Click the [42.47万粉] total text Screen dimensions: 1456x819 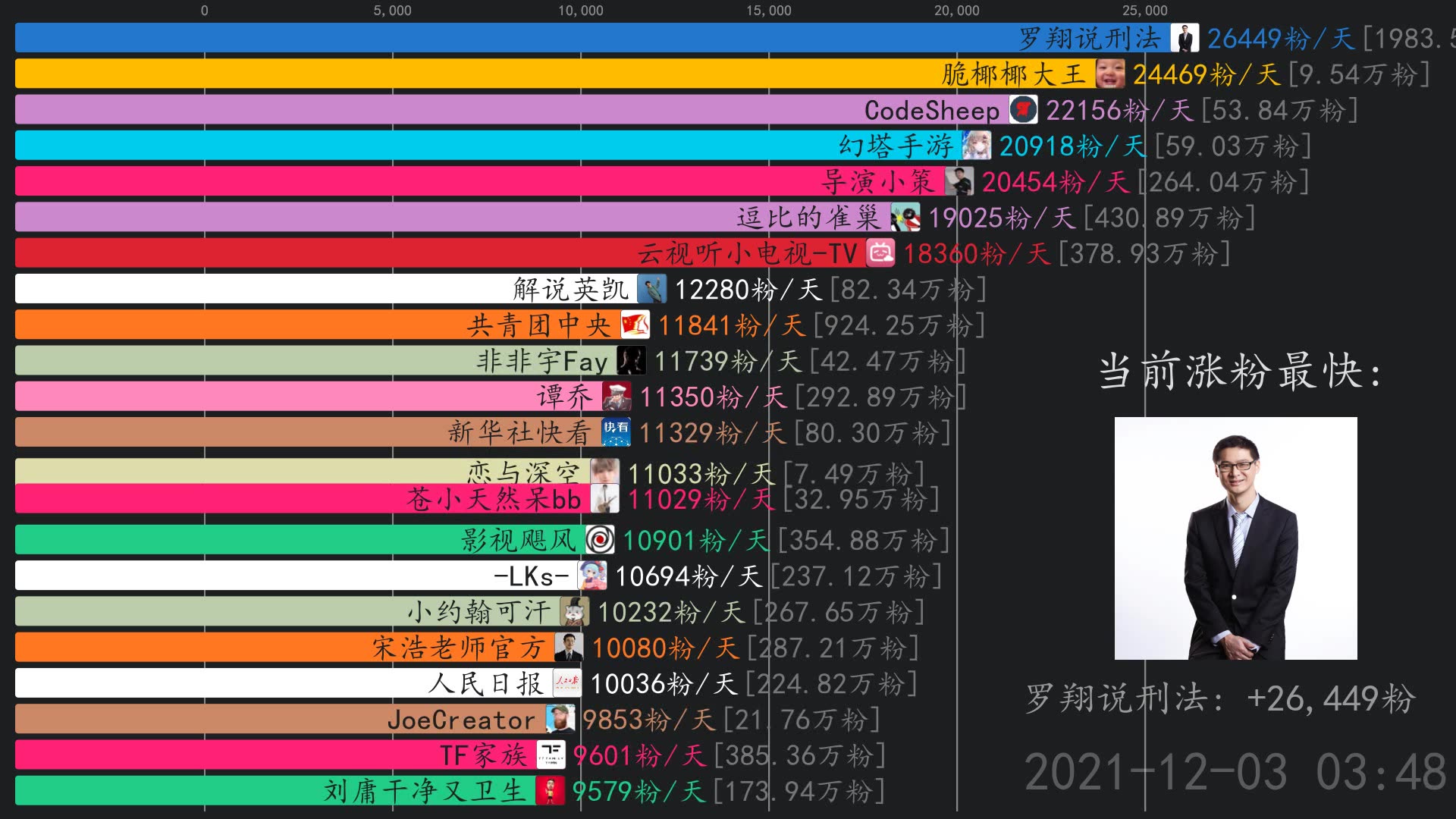tap(888, 362)
